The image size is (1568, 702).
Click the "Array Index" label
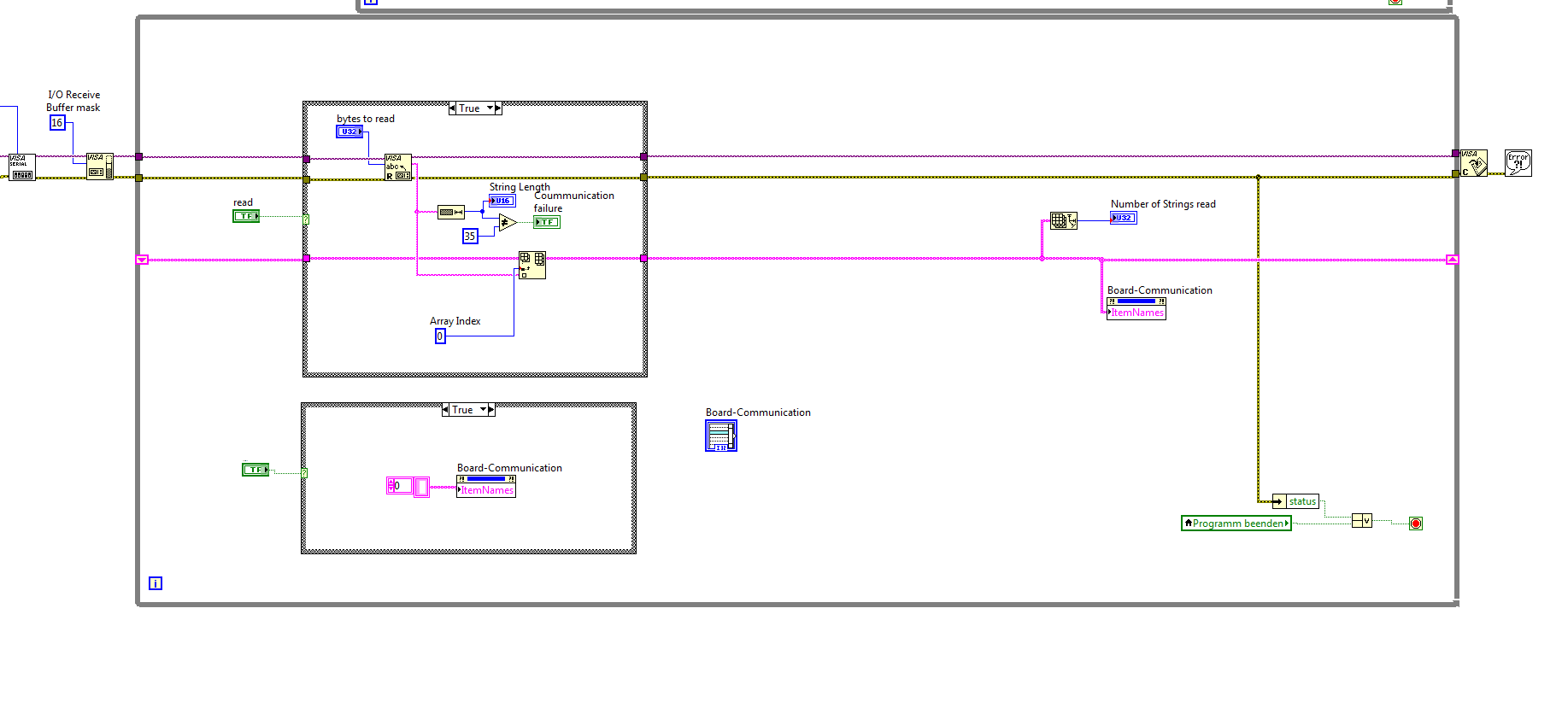(455, 321)
